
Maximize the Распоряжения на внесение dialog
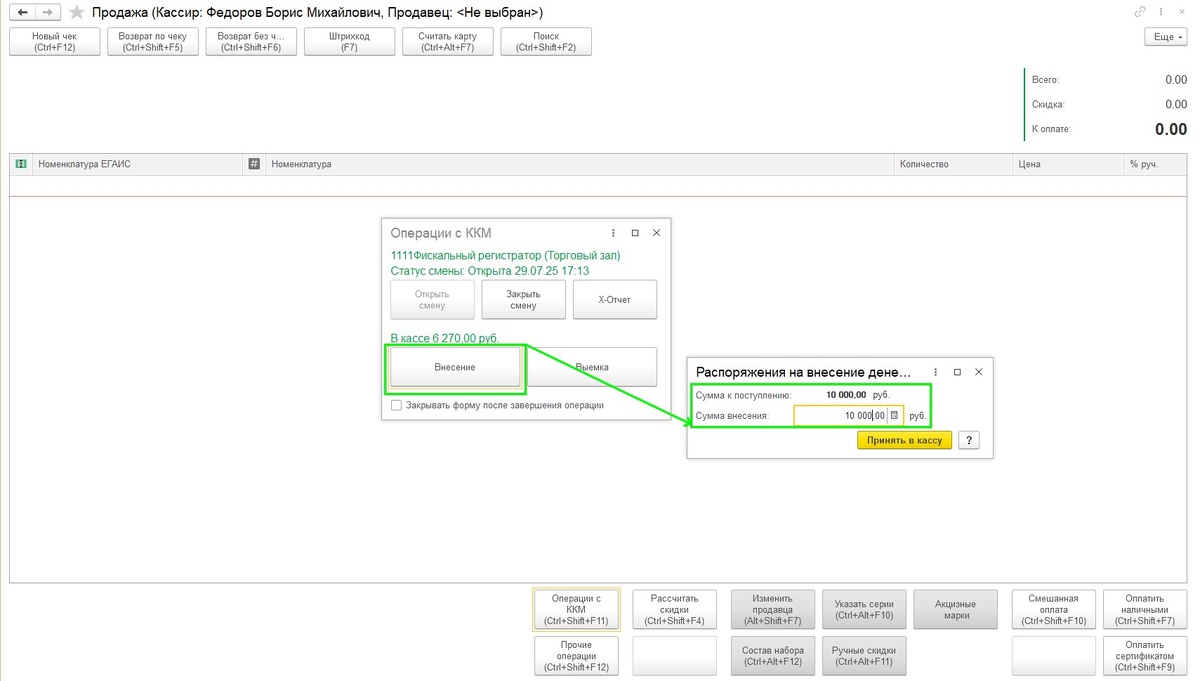point(957,371)
